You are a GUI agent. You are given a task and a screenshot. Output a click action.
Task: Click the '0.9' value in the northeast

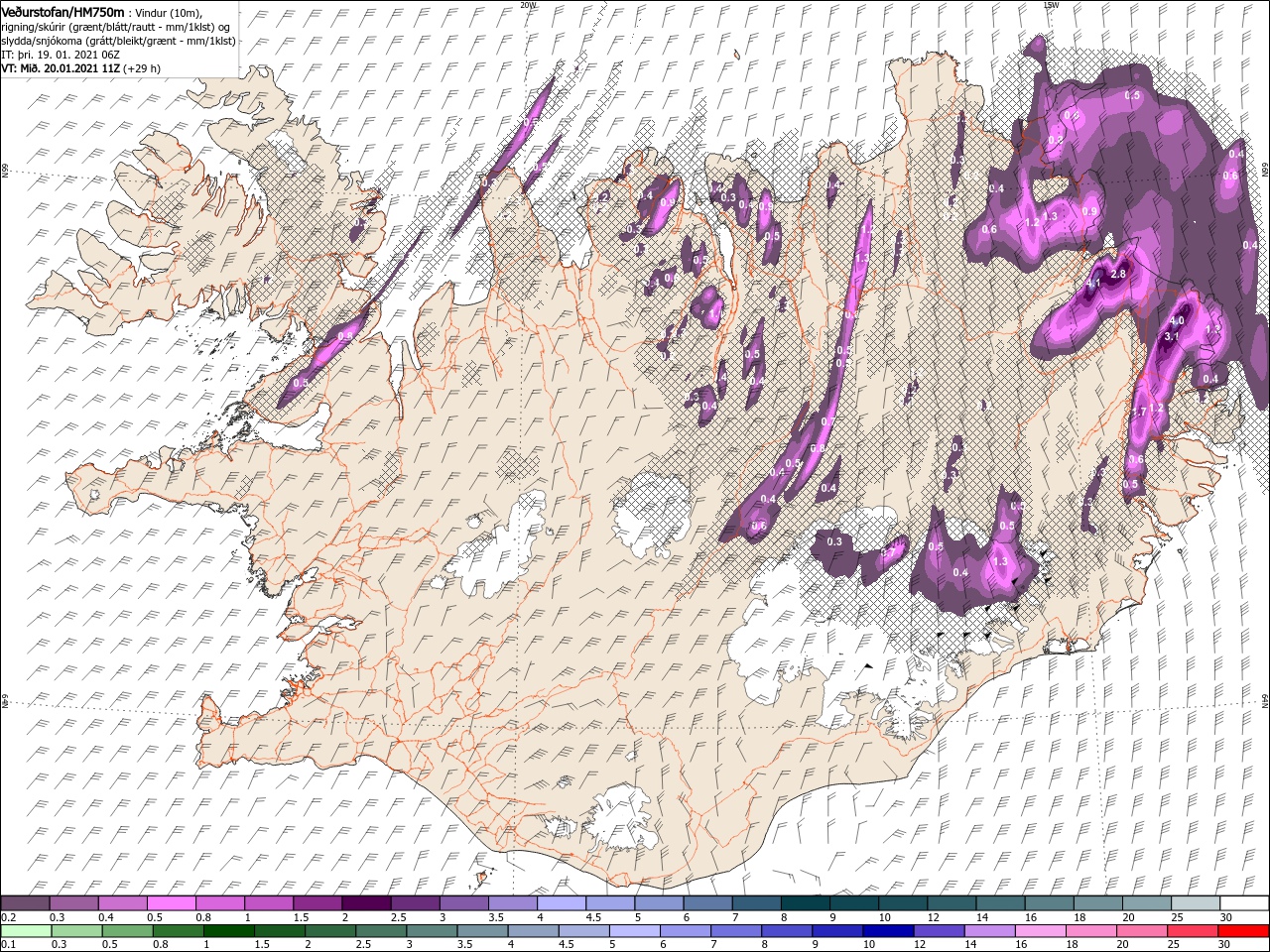(1088, 211)
